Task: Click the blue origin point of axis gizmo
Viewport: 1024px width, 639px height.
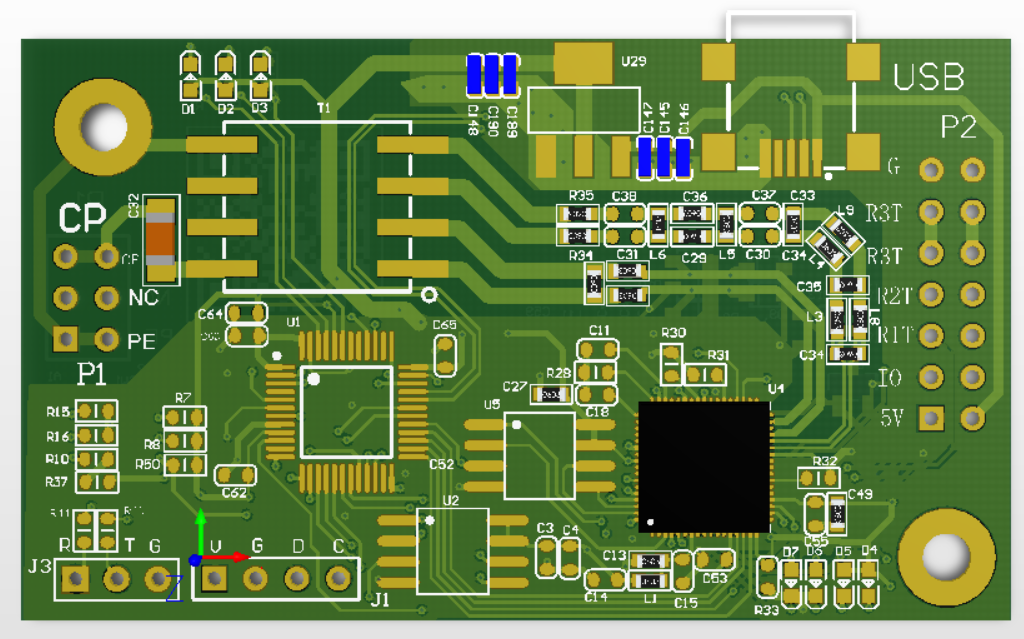Action: [x=195, y=560]
